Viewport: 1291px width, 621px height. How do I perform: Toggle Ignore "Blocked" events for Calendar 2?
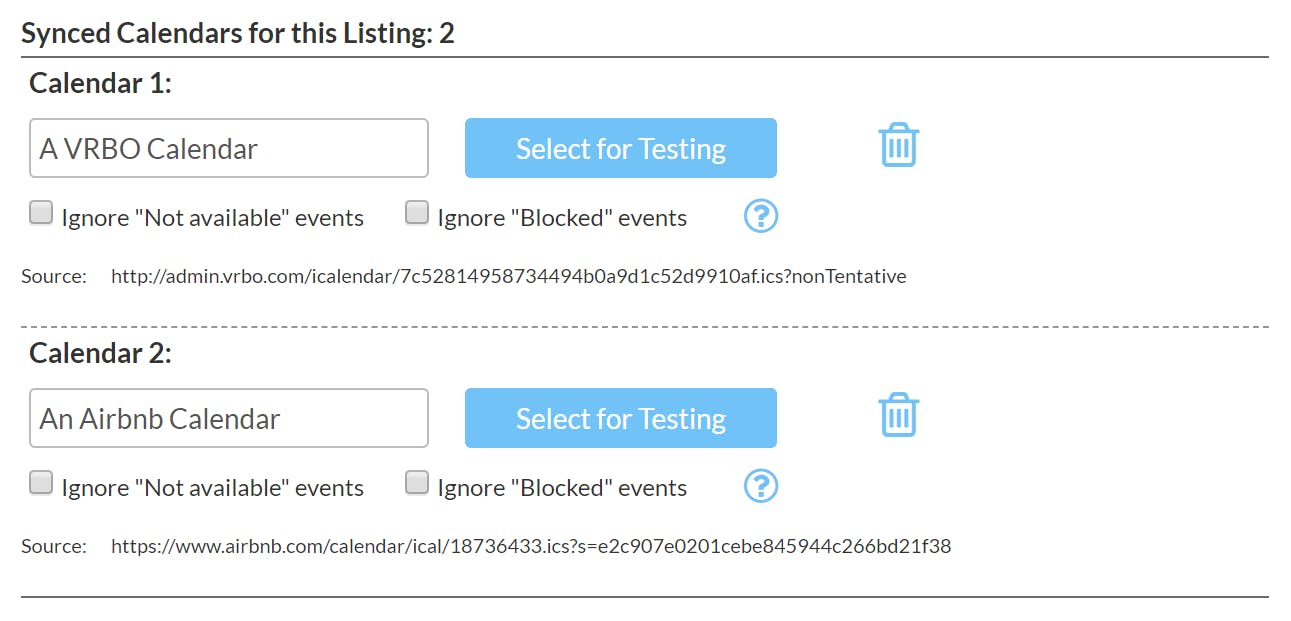coord(417,483)
